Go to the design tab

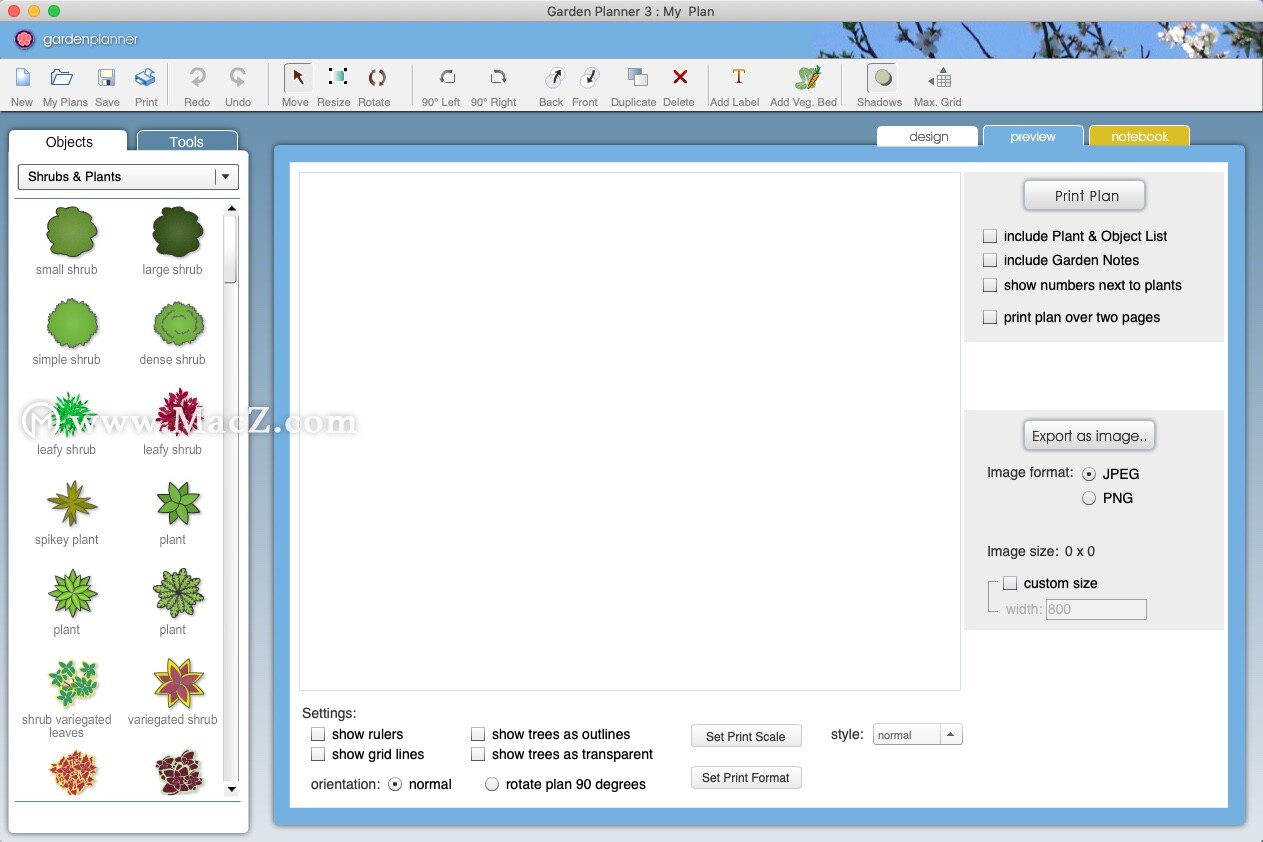(x=927, y=136)
